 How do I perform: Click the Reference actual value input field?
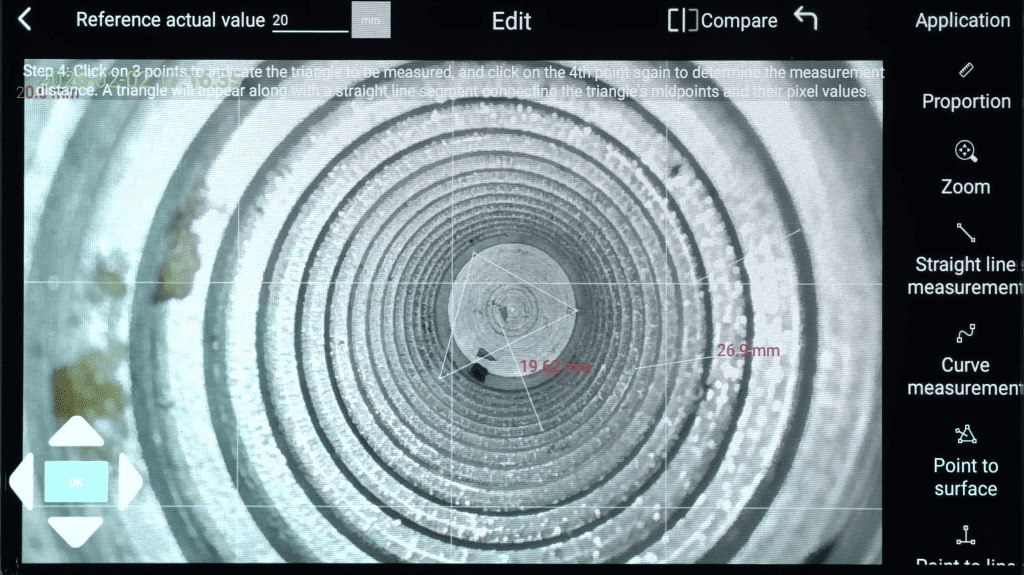coord(309,21)
